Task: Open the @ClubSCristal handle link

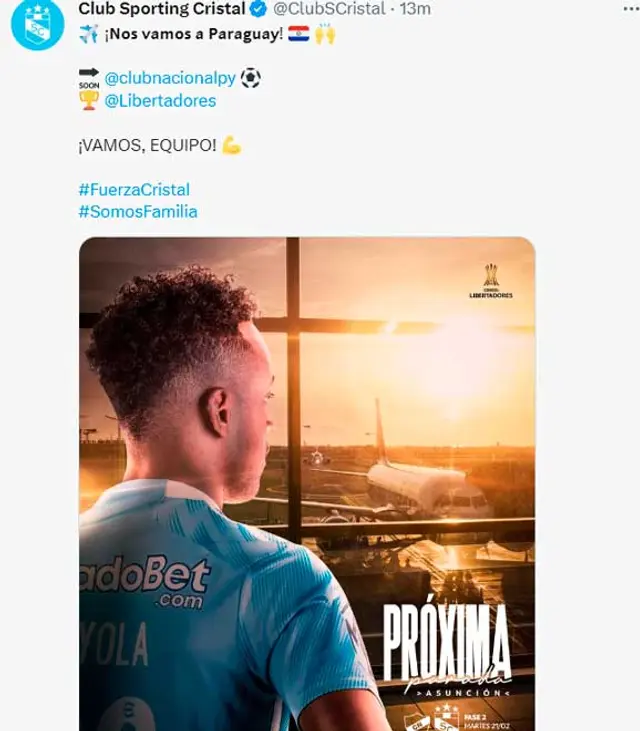Action: tap(329, 8)
